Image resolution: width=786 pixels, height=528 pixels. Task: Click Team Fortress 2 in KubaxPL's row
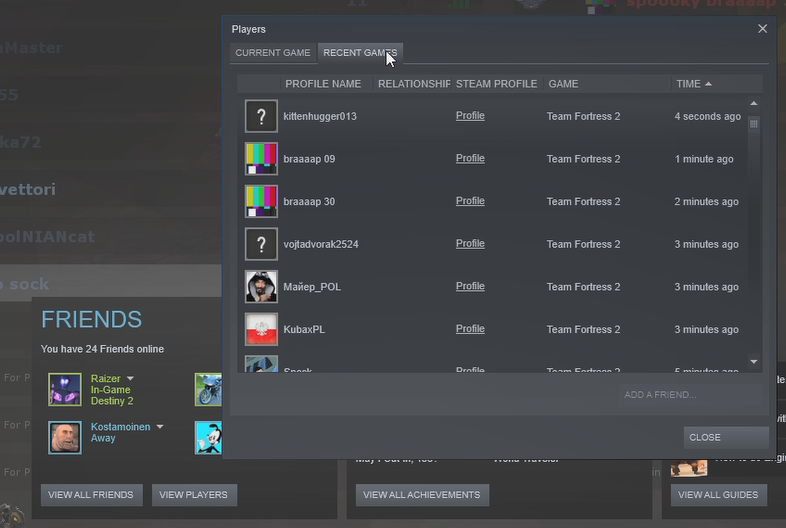pyautogui.click(x=583, y=329)
